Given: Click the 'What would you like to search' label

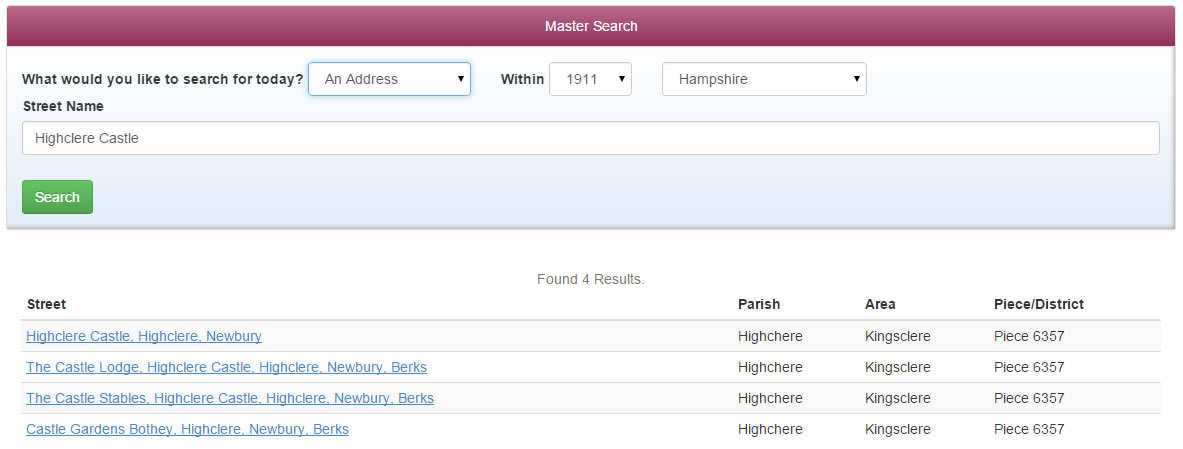Looking at the screenshot, I should tap(163, 79).
